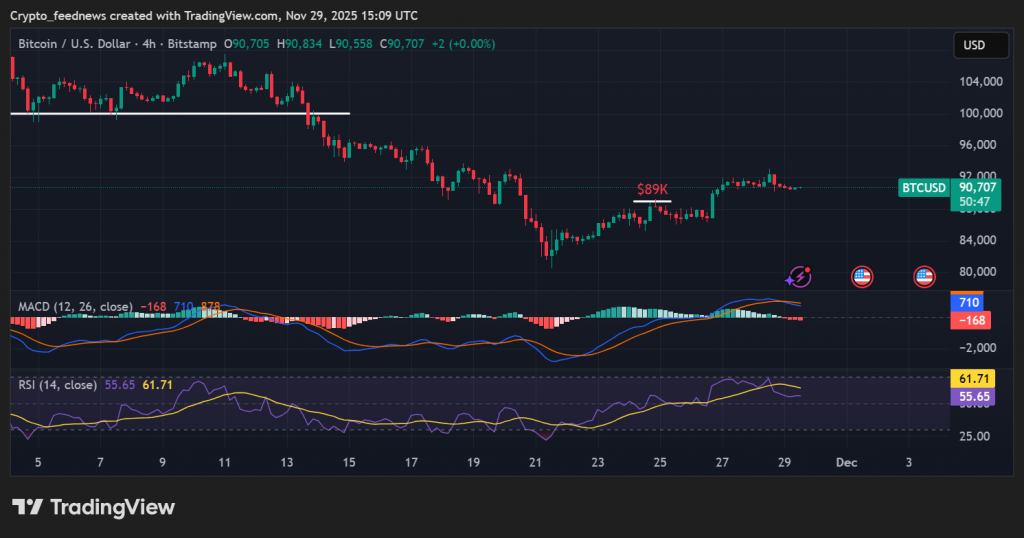Image resolution: width=1024 pixels, height=538 pixels.
Task: Select the red $89K annotation label
Action: coord(652,189)
